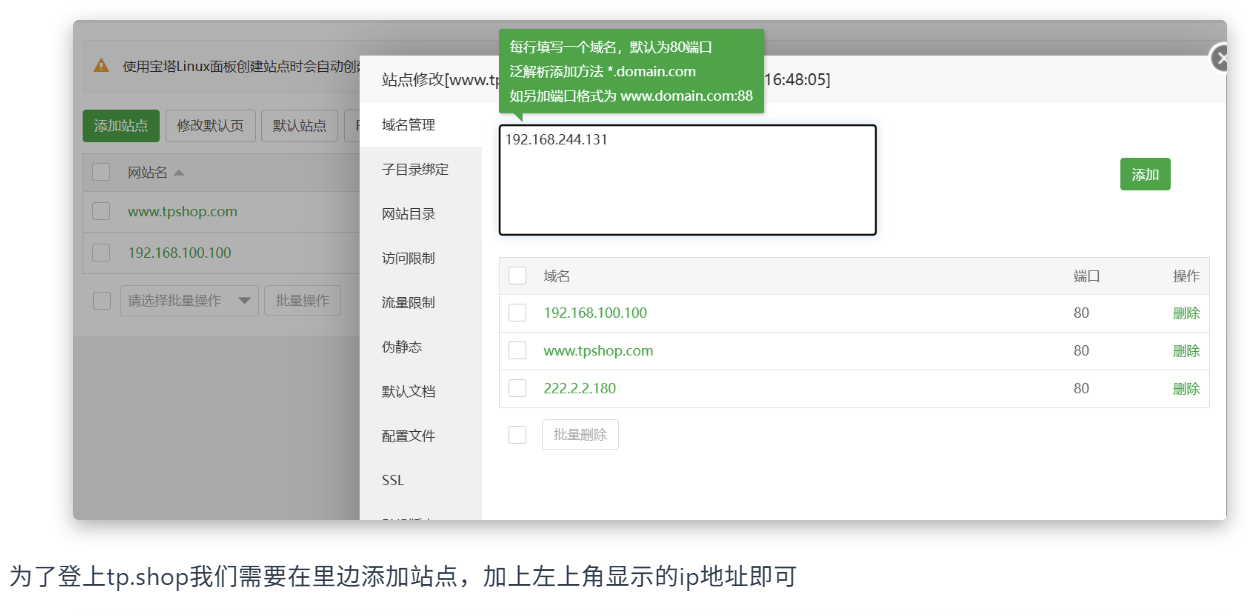Select the 伪静态 menu item
This screenshot has height=615, width=1250.
[x=401, y=347]
